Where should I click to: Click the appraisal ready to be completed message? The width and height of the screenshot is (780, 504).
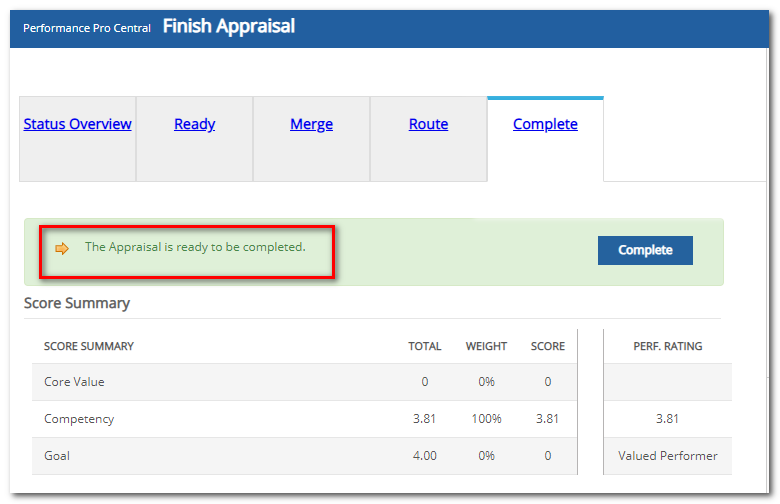195,247
